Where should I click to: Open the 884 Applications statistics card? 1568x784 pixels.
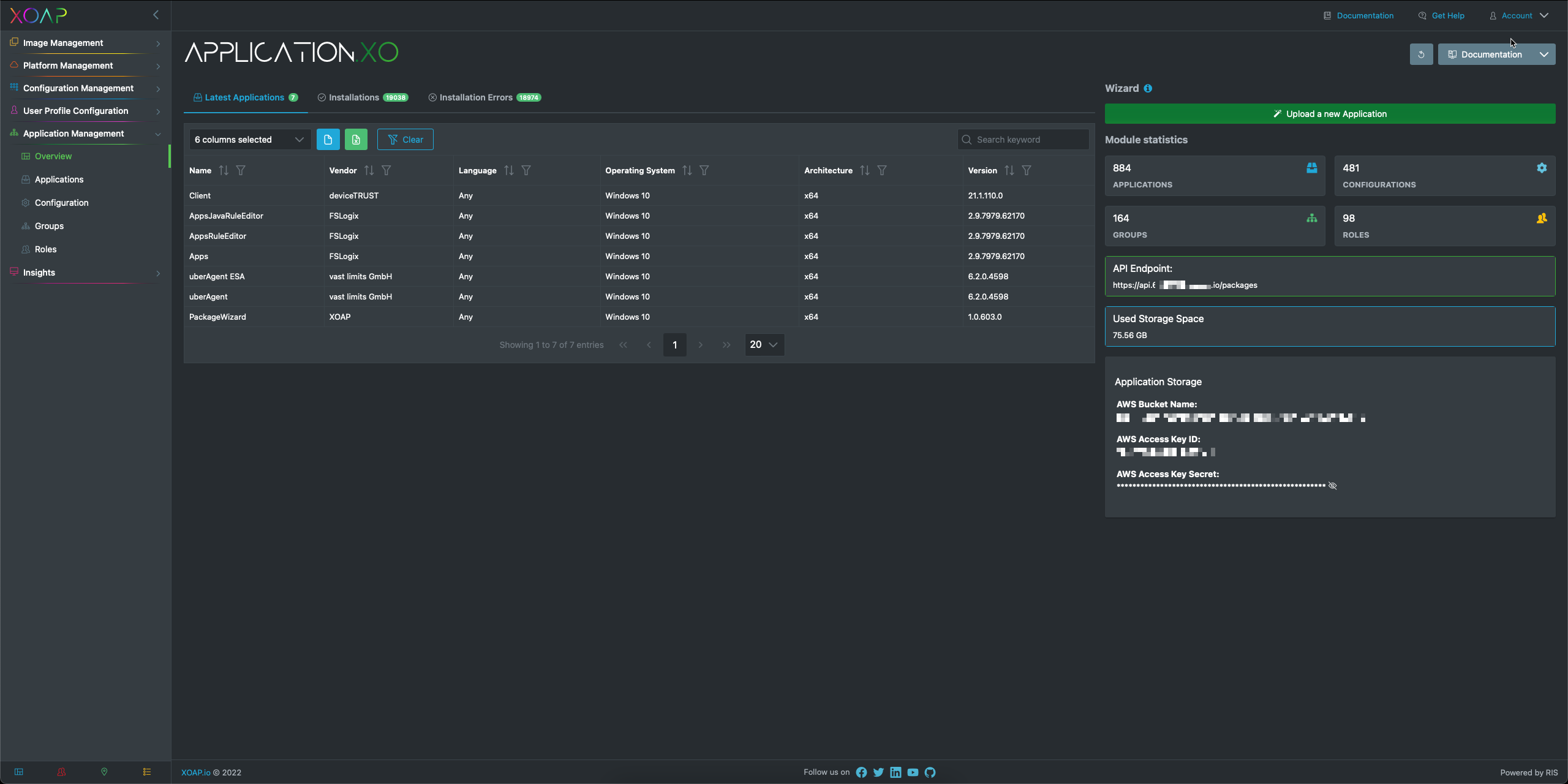1215,176
